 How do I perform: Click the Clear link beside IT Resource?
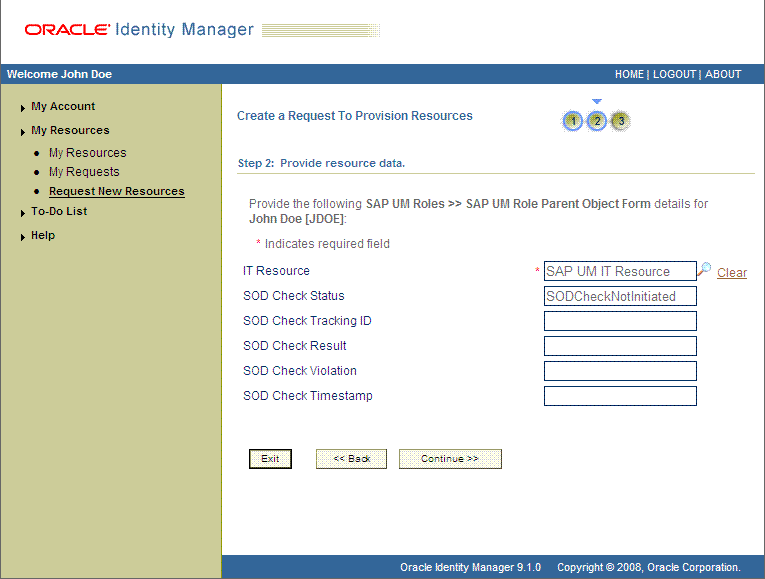tap(732, 273)
